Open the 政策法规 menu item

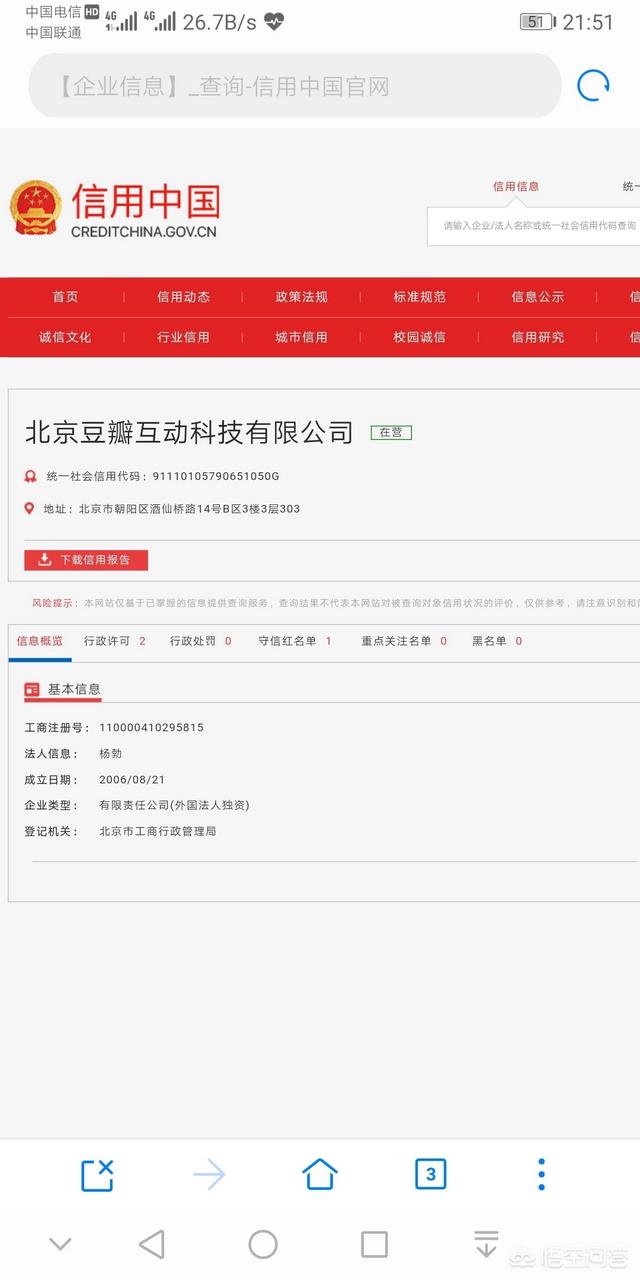point(302,297)
